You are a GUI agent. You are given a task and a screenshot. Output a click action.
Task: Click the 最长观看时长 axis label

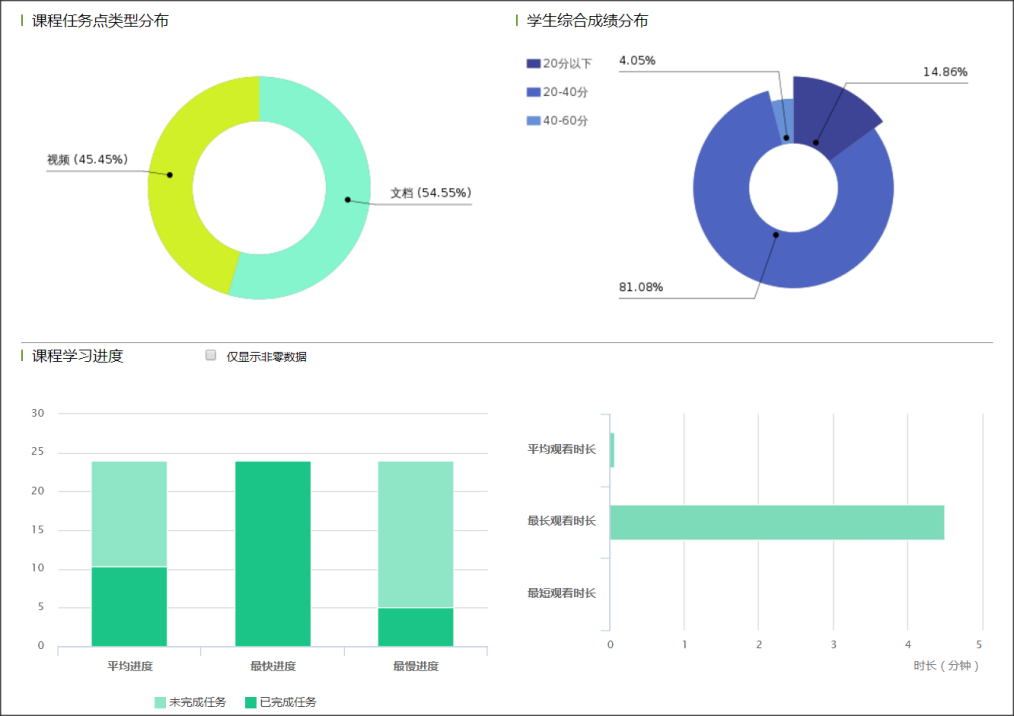(561, 521)
